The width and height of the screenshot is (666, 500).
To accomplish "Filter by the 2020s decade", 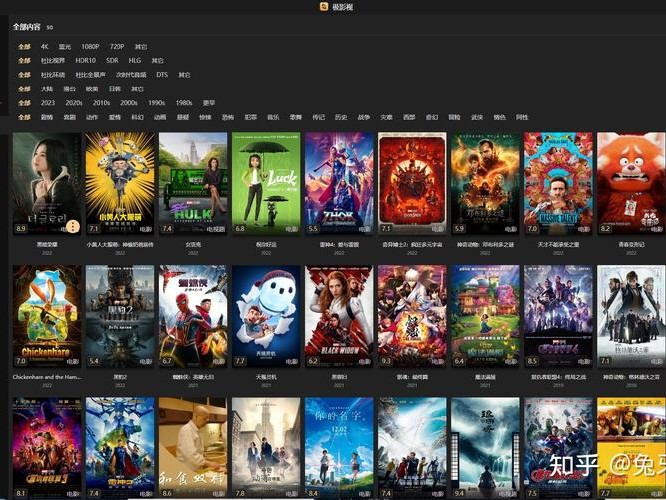I will pos(74,103).
